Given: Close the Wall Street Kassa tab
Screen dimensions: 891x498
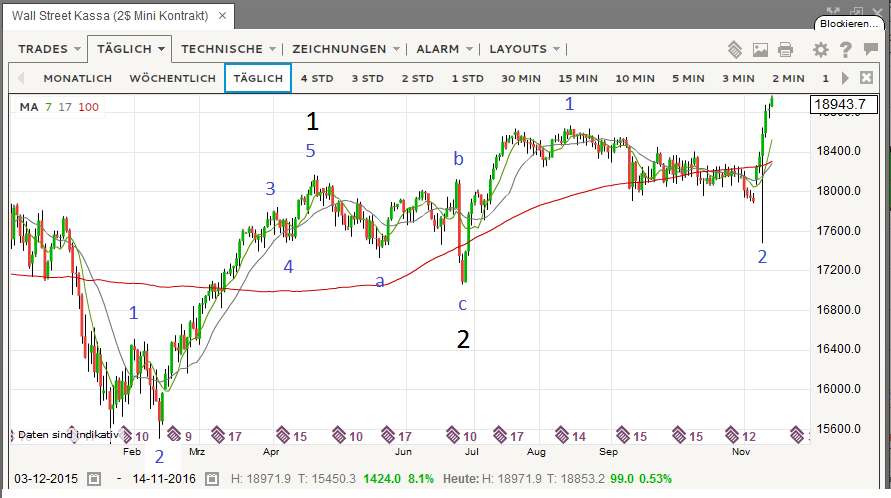Looking at the screenshot, I should (x=222, y=17).
